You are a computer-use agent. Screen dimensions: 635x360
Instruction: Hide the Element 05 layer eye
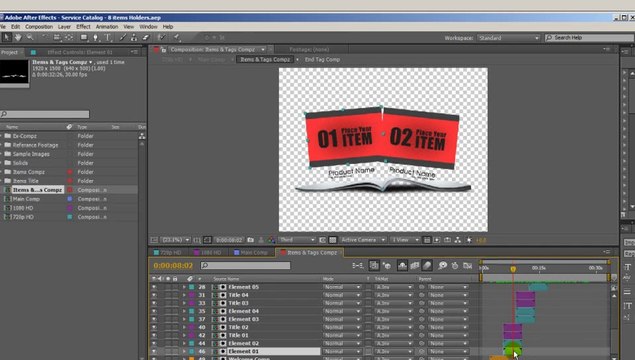[154, 287]
